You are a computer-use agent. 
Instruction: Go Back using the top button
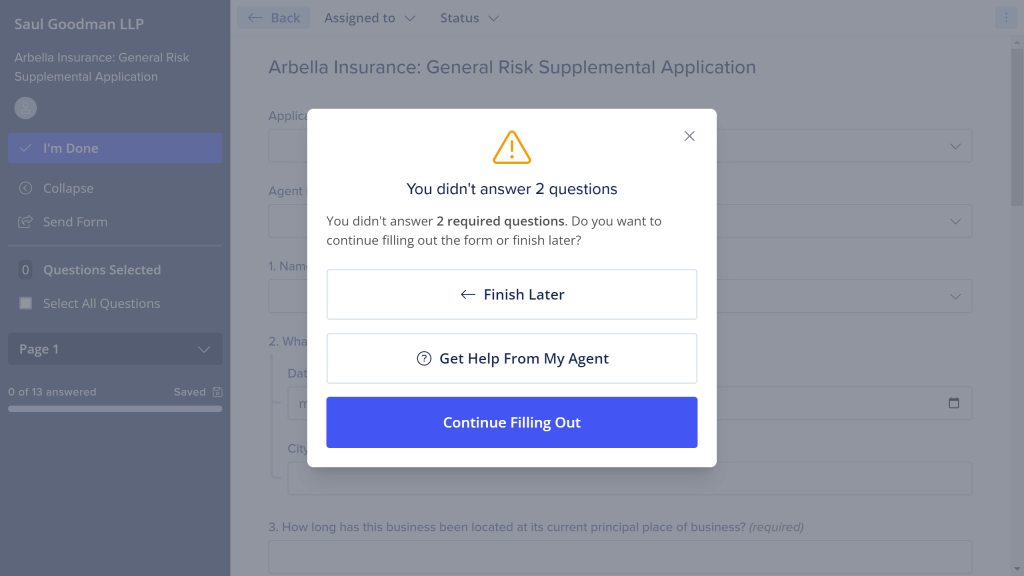[274, 18]
